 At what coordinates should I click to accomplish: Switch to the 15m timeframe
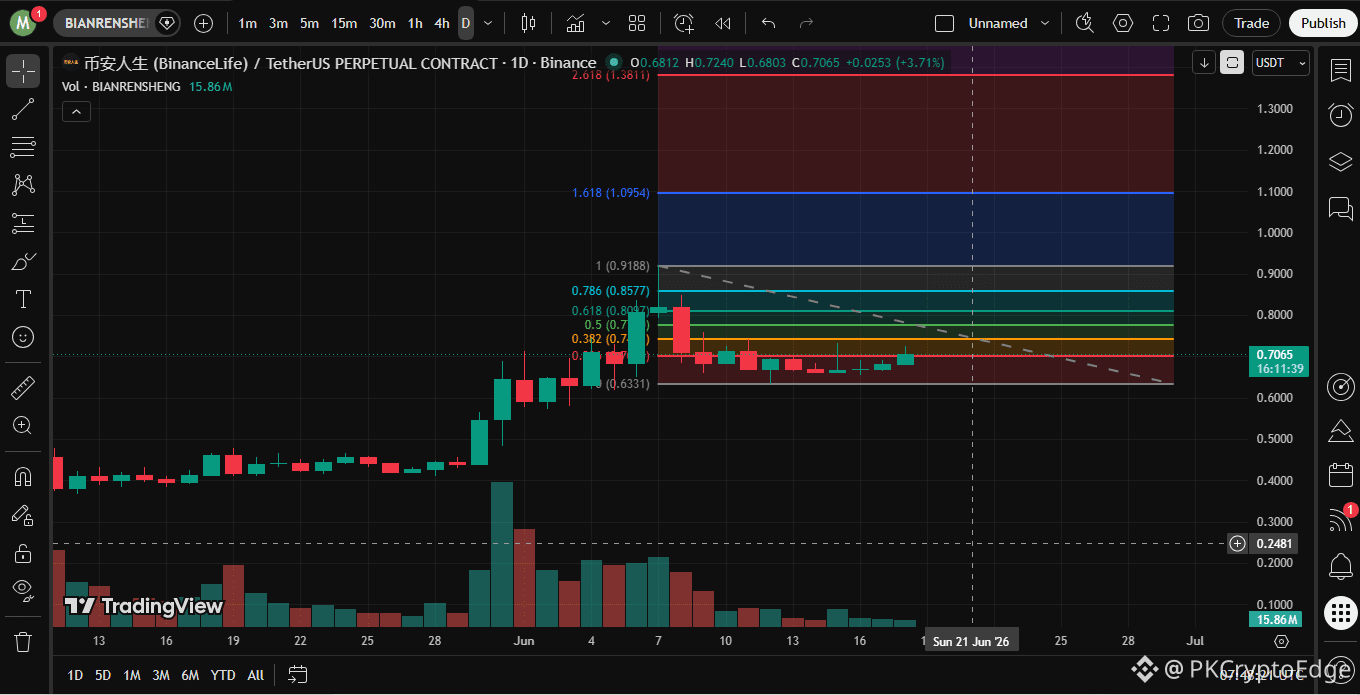tap(344, 22)
